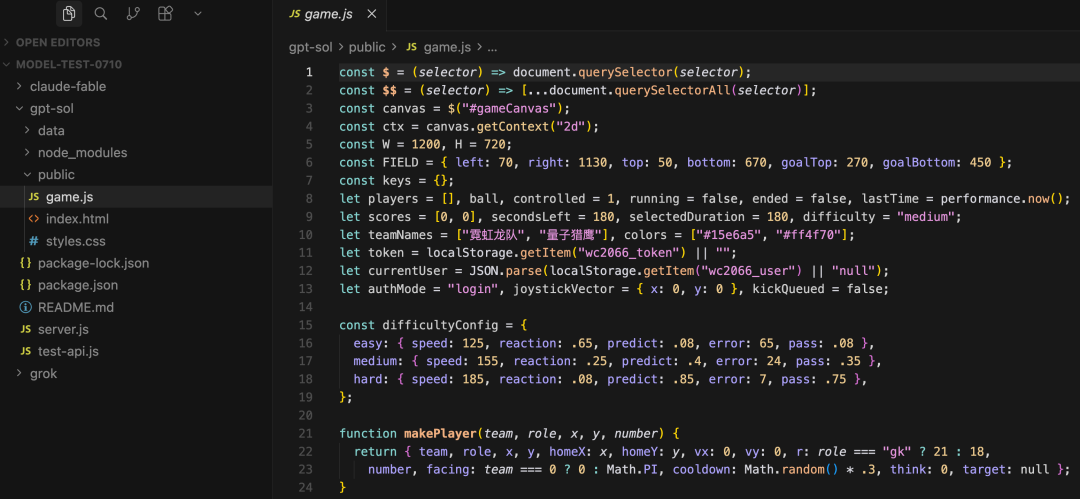Open package.json file

coord(136,285)
